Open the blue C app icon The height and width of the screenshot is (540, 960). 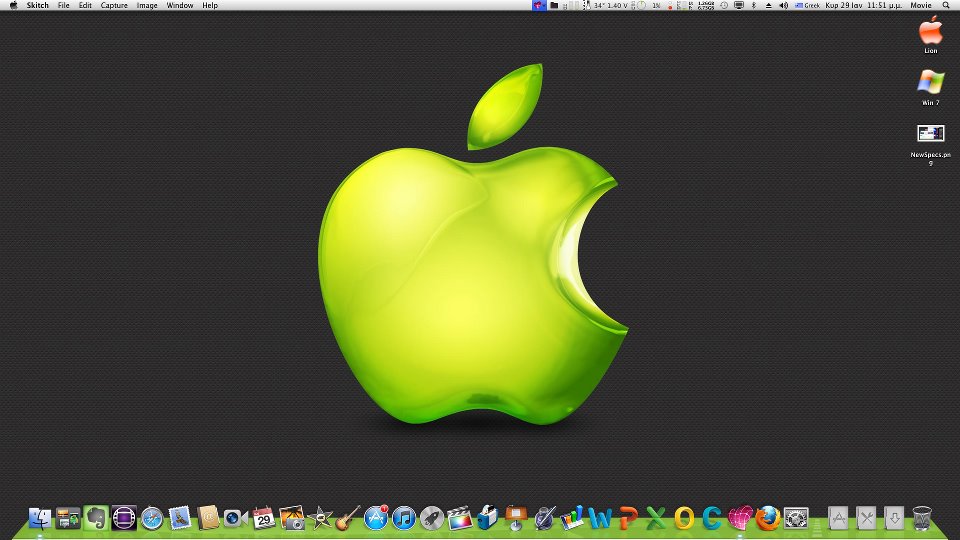point(711,519)
